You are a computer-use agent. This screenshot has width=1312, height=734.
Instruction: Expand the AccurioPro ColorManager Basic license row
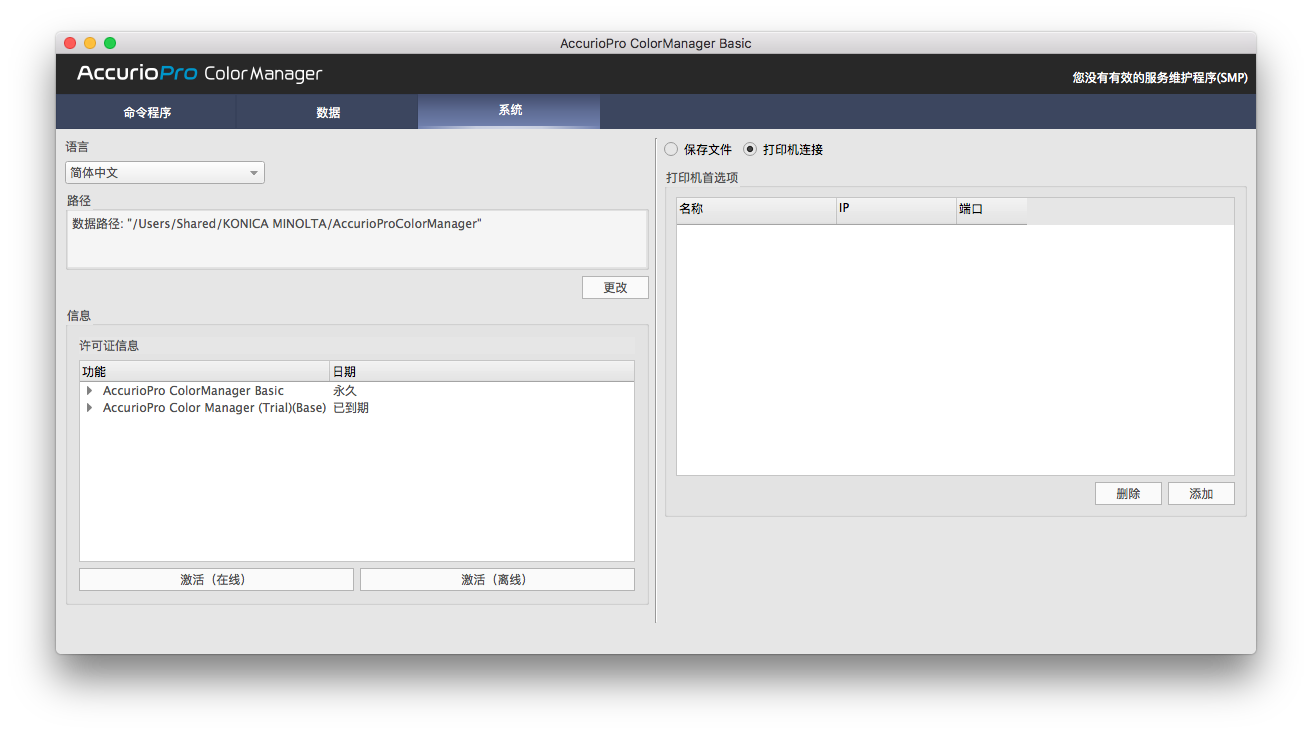90,391
